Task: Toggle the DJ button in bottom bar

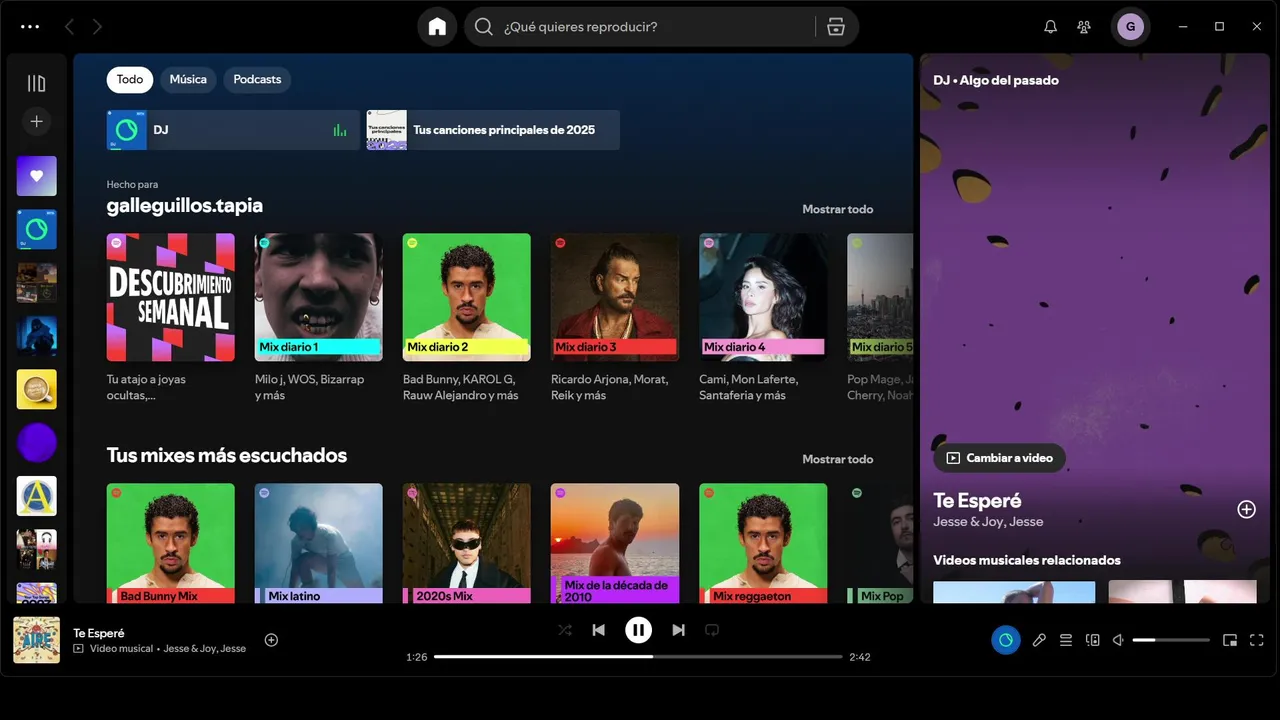Action: [x=1006, y=640]
